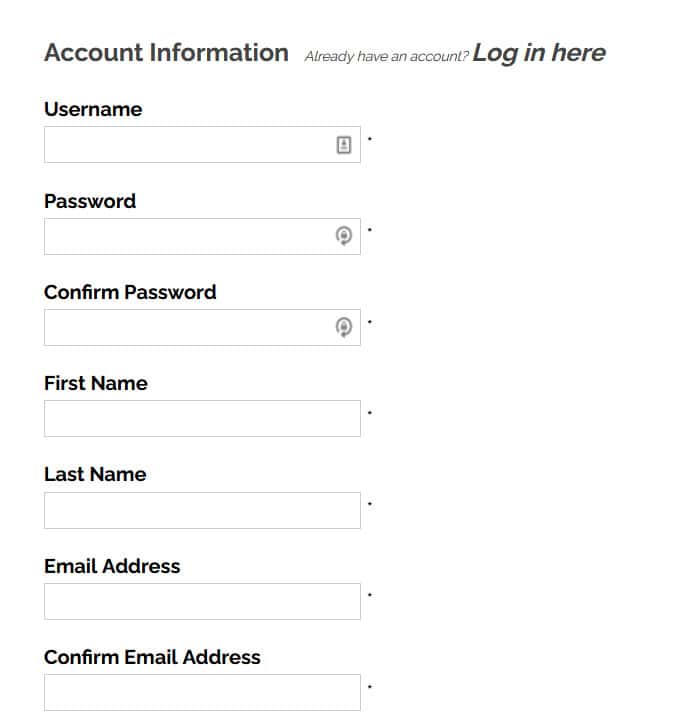This screenshot has height=727, width=695.
Task: Click the First Name label
Action: (x=96, y=383)
